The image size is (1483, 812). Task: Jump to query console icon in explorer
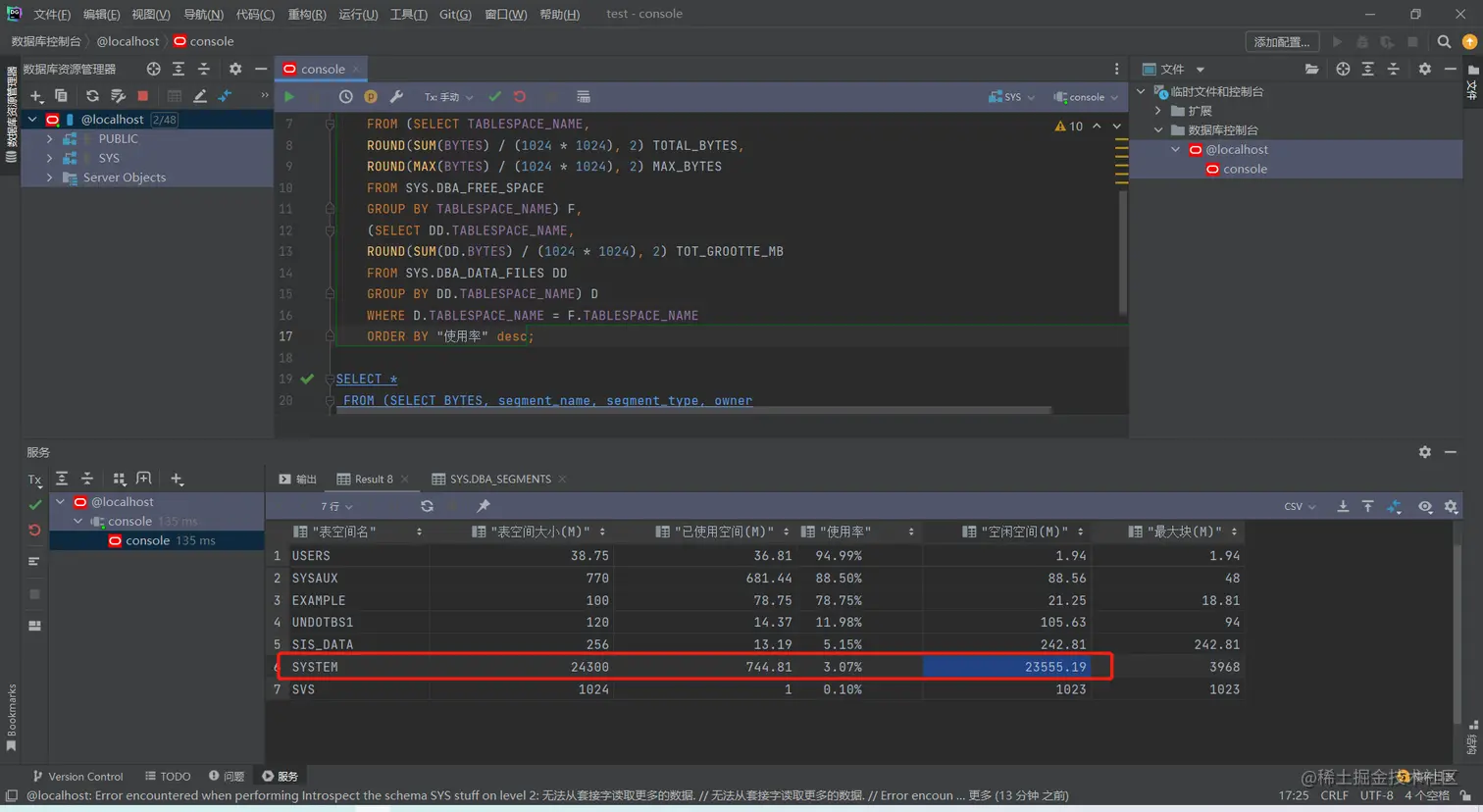pyautogui.click(x=226, y=96)
